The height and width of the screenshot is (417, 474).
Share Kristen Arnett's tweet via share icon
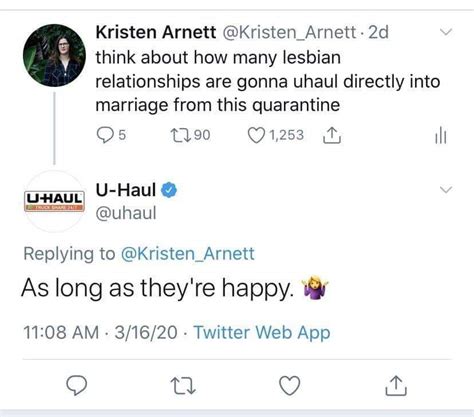click(332, 135)
